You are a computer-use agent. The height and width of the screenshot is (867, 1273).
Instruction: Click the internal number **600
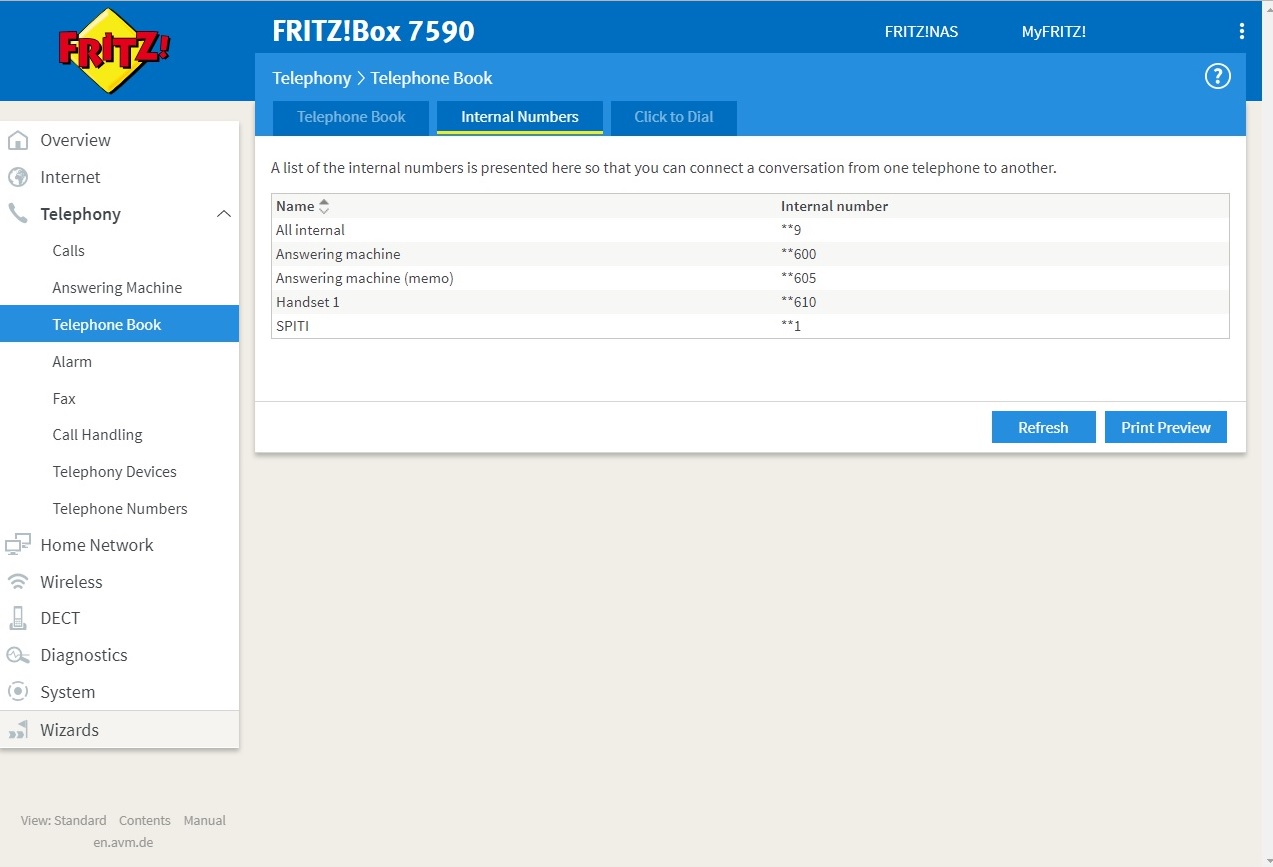(799, 254)
